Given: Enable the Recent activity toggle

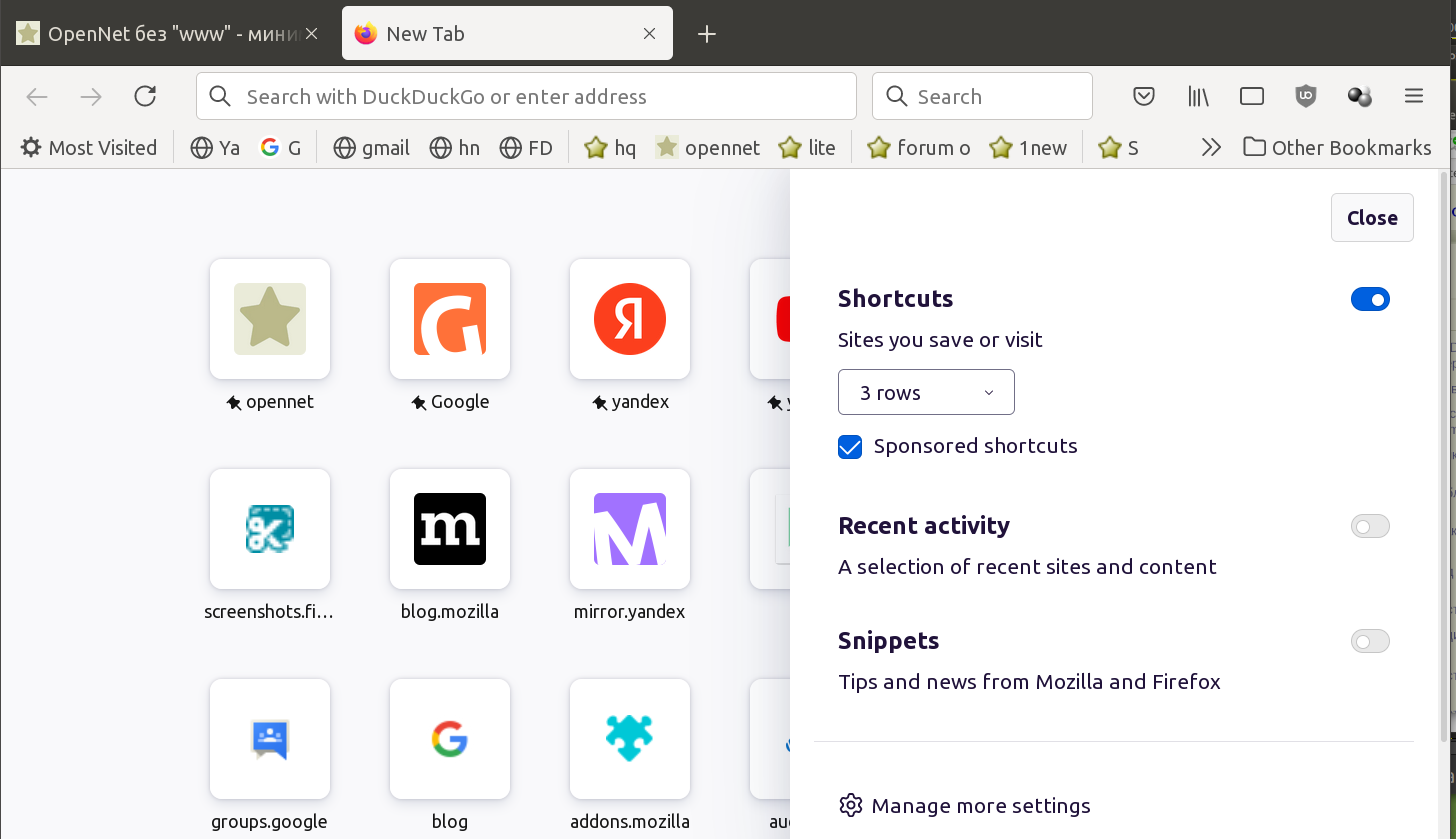Looking at the screenshot, I should [x=1370, y=526].
